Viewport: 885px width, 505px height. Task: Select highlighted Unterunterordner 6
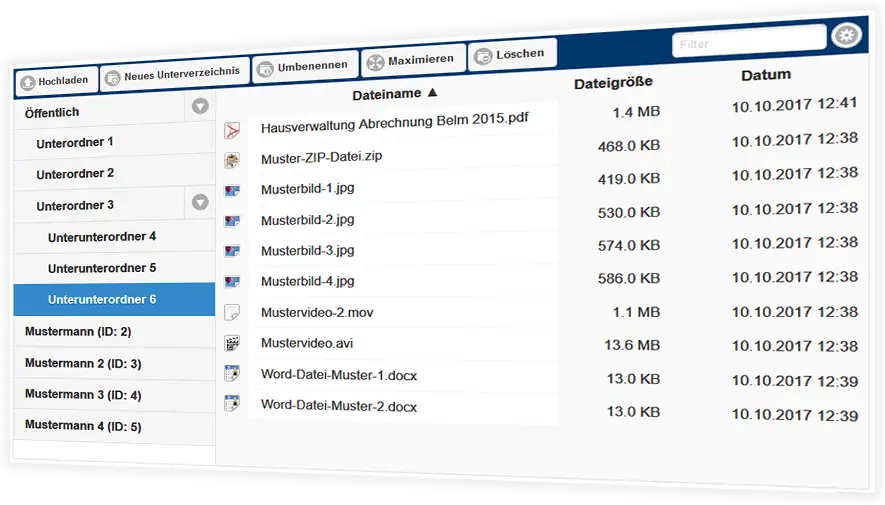(x=115, y=299)
